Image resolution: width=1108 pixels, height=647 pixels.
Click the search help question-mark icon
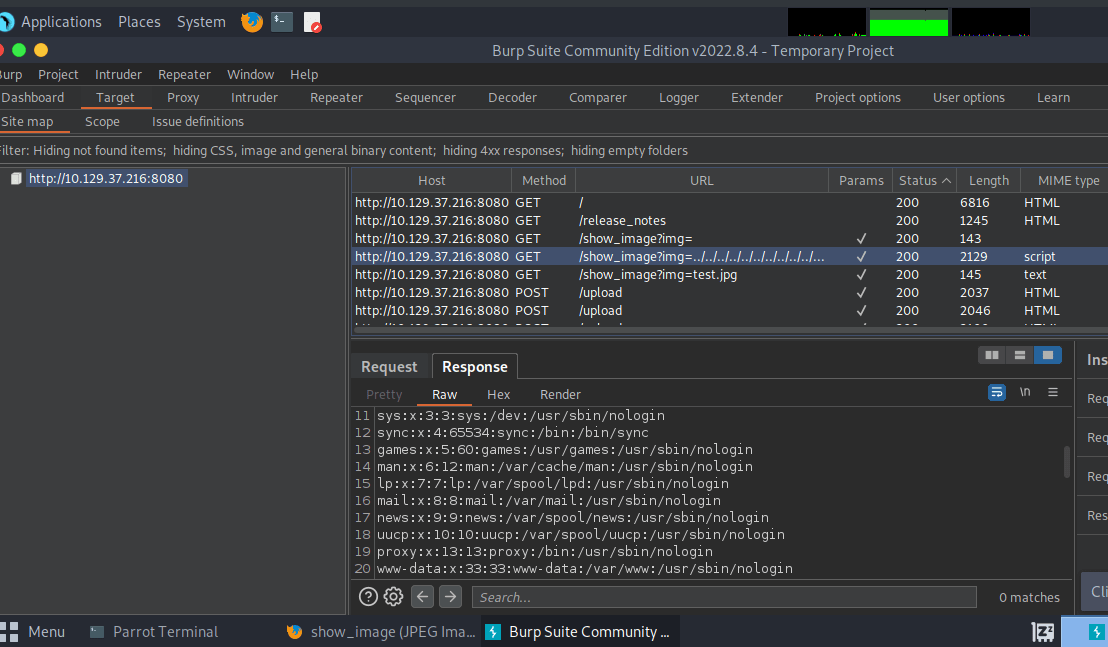tap(368, 597)
